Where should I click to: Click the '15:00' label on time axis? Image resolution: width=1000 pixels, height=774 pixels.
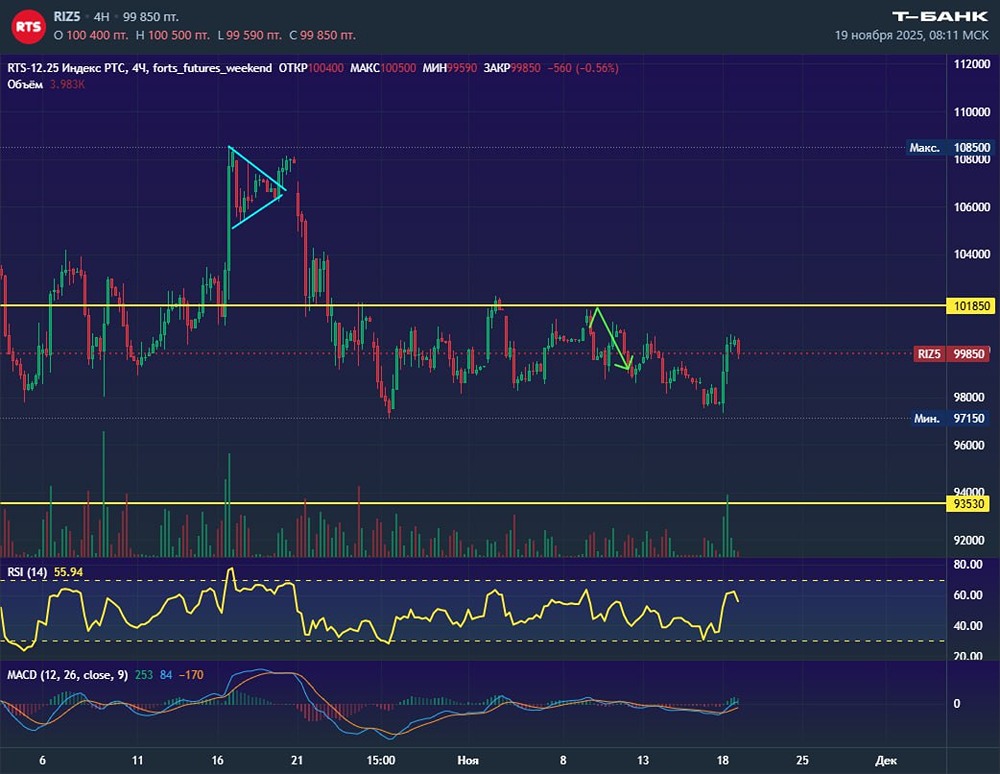pyautogui.click(x=381, y=760)
